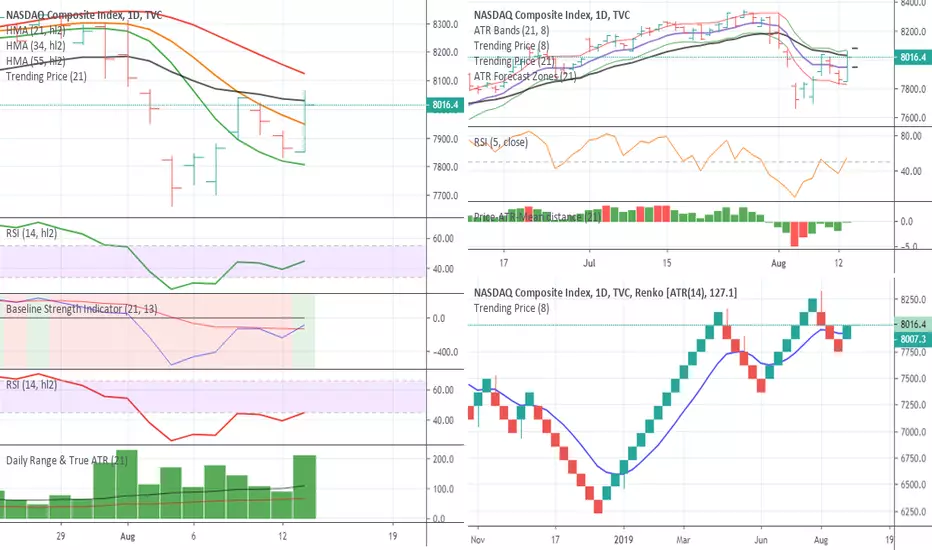Screen dimensions: 932x550
Task: Click 2019 on the Renko chart time axis
Action: coord(624,540)
